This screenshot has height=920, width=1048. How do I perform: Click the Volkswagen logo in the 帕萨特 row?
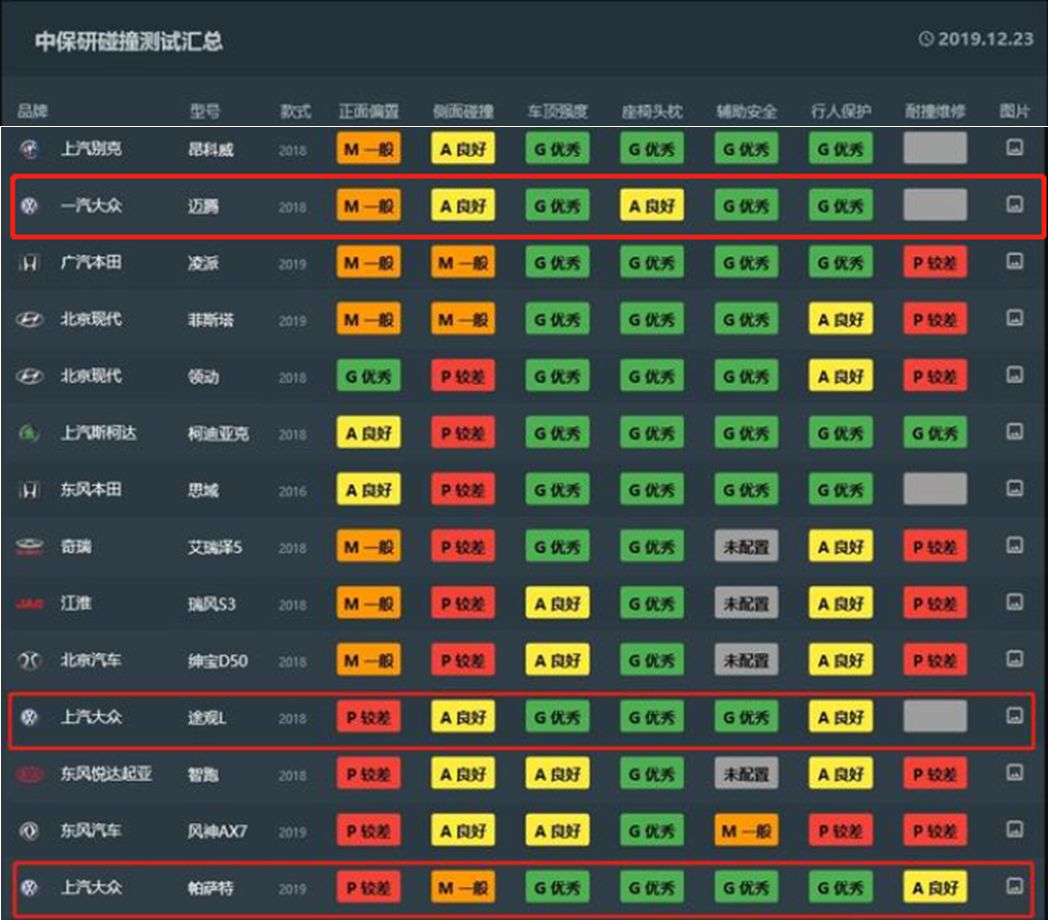click(29, 887)
